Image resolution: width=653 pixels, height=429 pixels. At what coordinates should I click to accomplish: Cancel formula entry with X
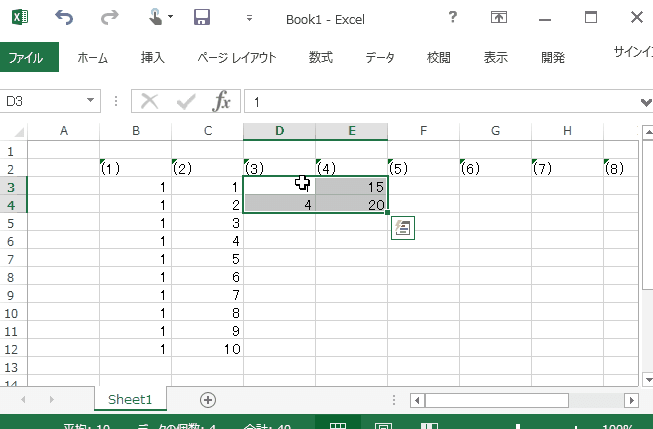pos(150,101)
